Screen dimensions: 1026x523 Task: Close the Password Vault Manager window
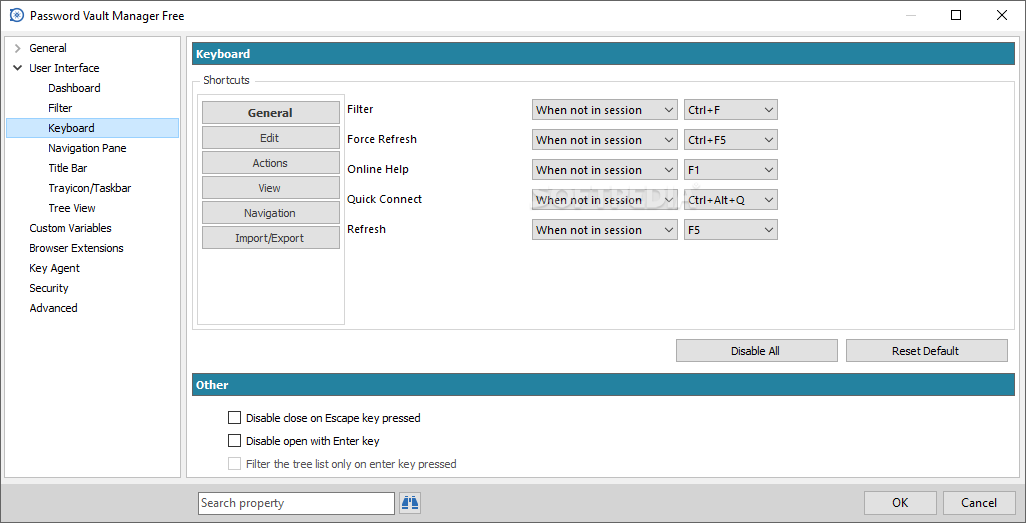pos(1002,15)
